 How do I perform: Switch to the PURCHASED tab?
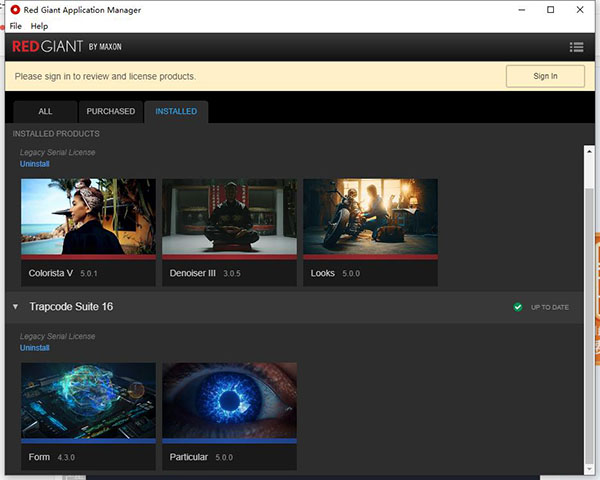(x=111, y=111)
